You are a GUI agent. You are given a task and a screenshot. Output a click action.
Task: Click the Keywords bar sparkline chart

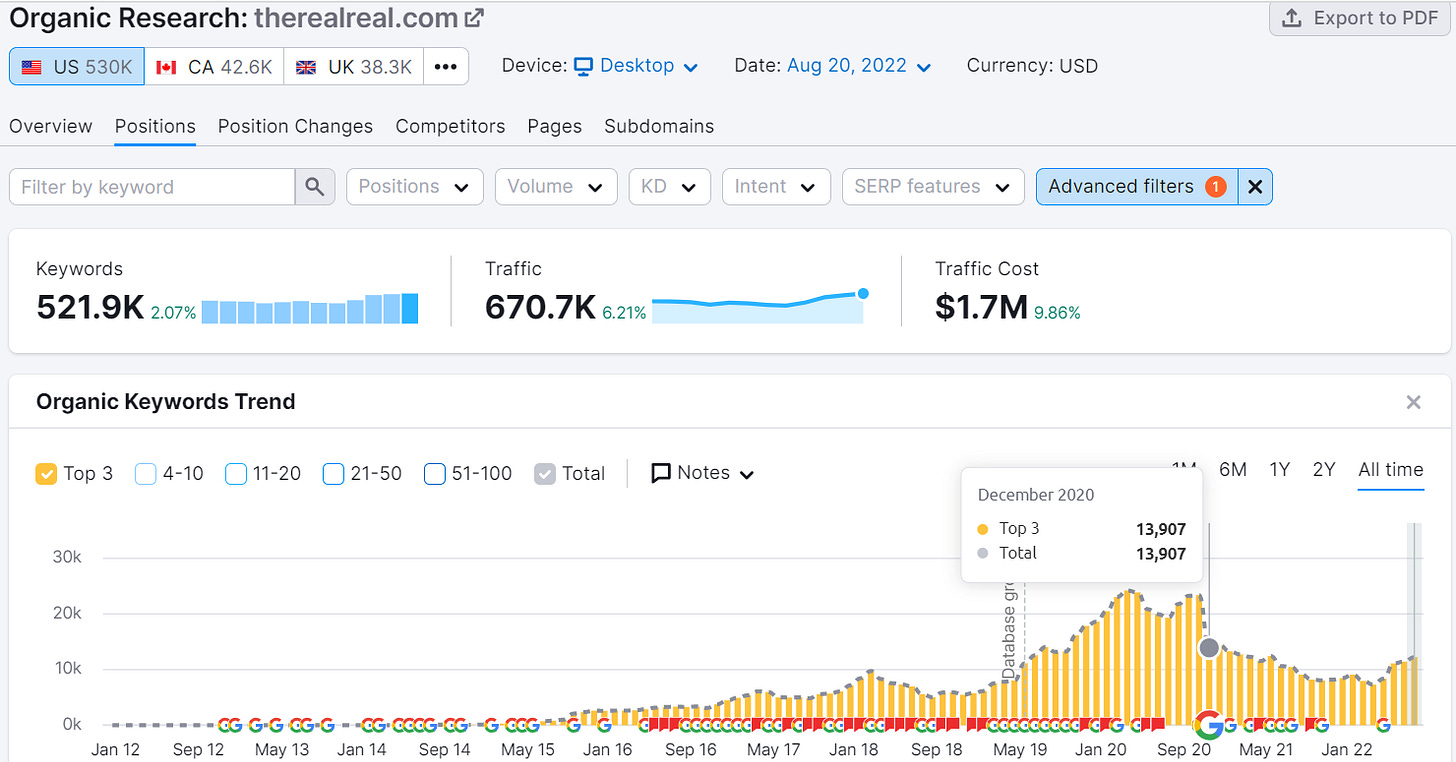[x=310, y=308]
